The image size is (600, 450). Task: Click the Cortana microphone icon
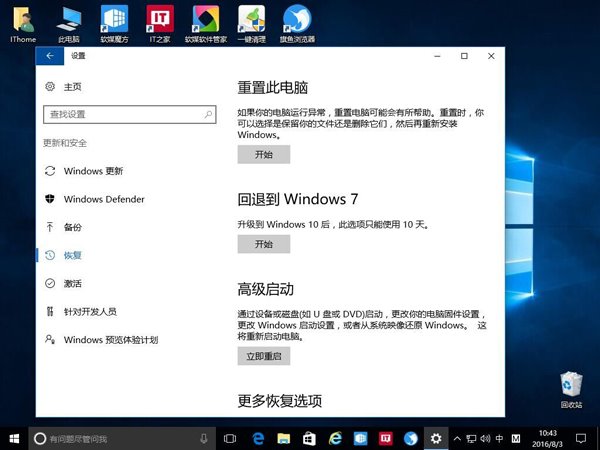tap(204, 439)
